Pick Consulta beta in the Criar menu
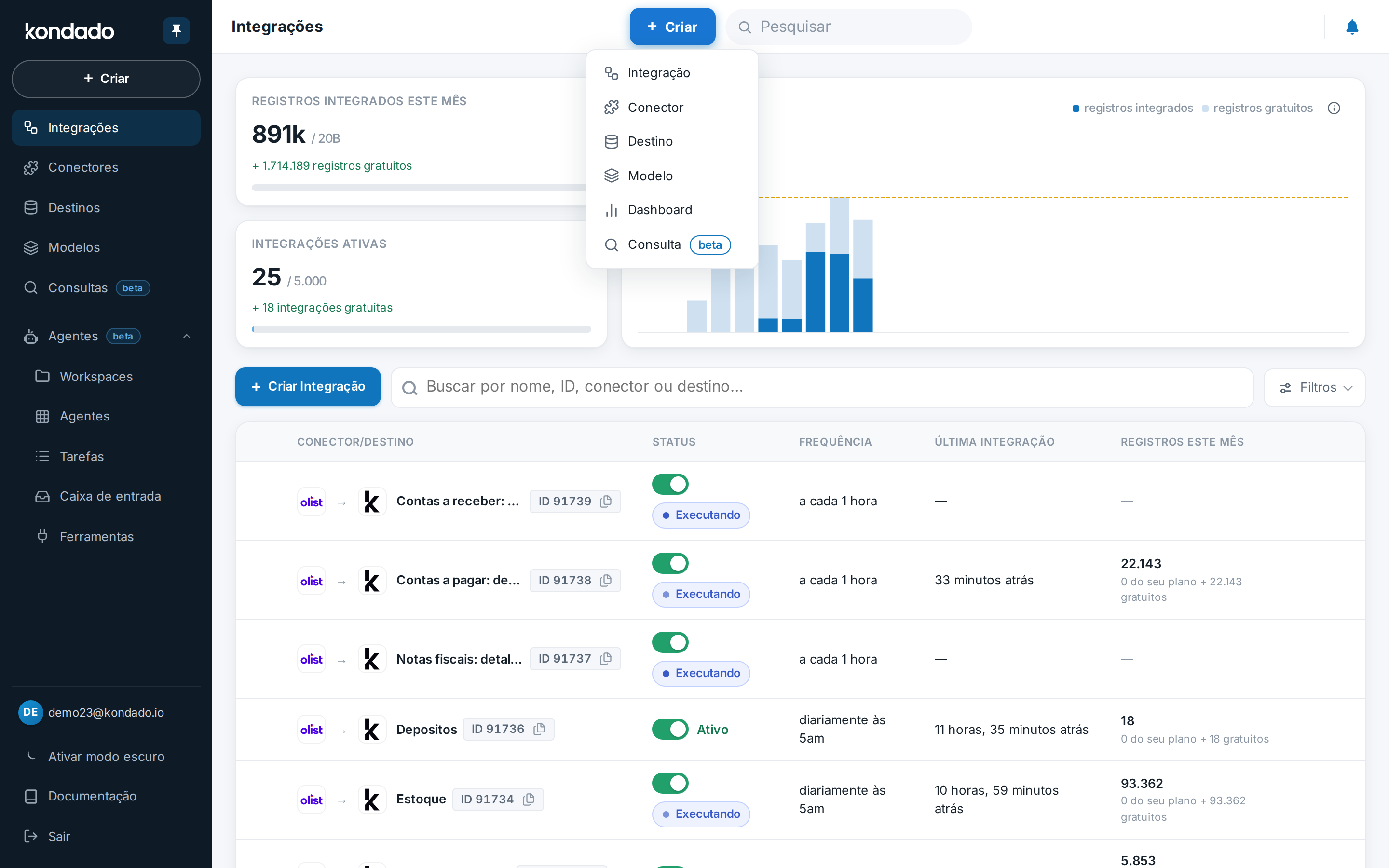This screenshot has height=868, width=1389. (672, 244)
